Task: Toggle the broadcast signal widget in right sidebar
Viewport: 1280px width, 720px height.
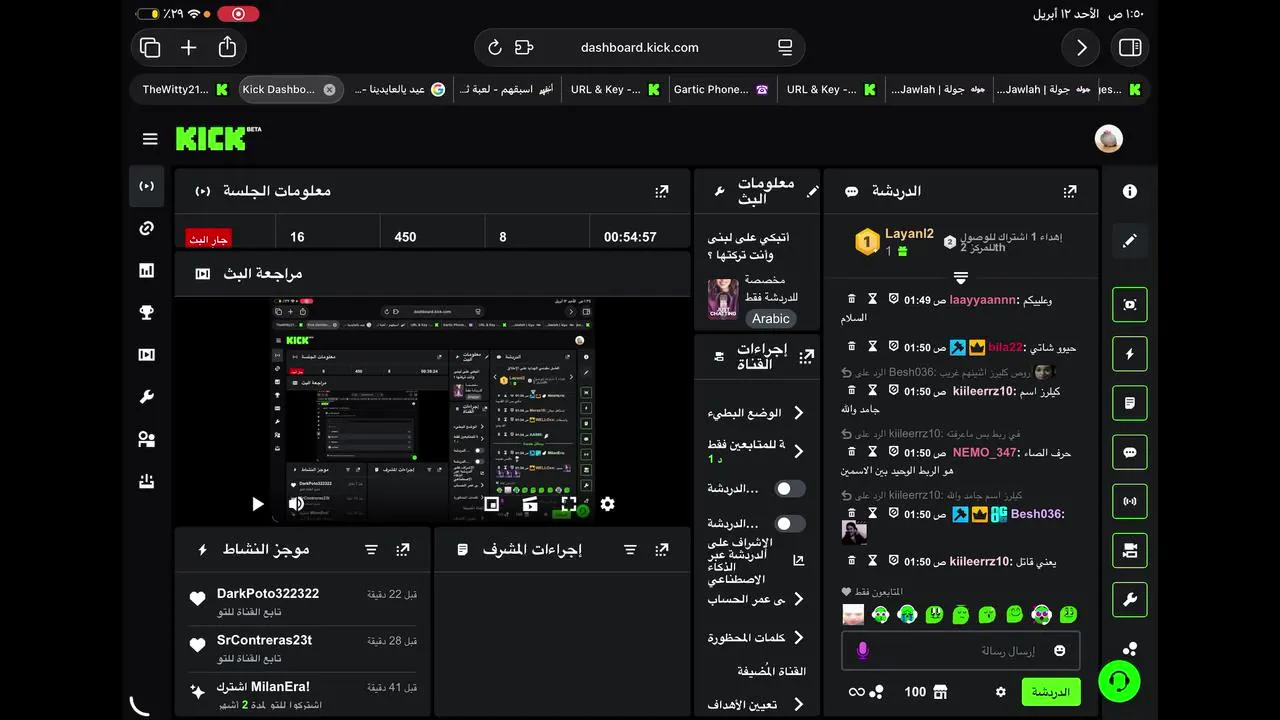Action: pos(1130,501)
